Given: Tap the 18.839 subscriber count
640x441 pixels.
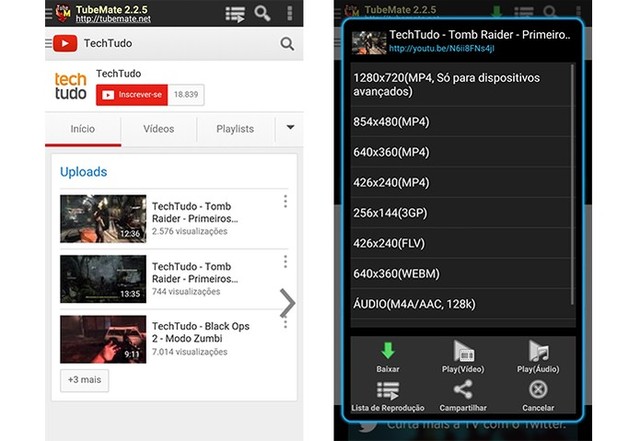Looking at the screenshot, I should tap(186, 95).
